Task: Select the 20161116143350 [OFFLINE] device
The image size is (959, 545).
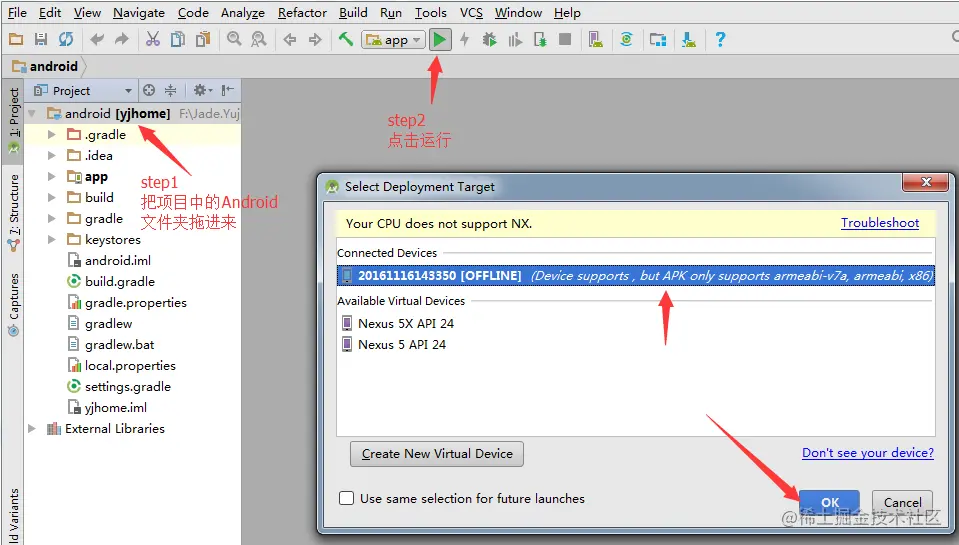Action: [x=635, y=275]
